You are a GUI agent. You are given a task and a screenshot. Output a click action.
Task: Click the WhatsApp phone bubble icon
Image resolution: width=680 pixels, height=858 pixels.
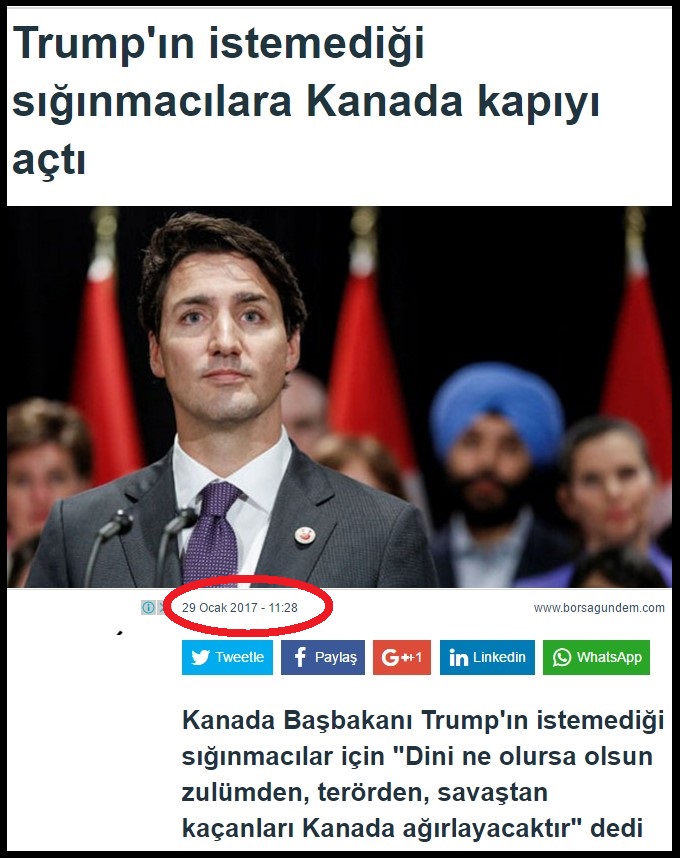click(x=561, y=657)
